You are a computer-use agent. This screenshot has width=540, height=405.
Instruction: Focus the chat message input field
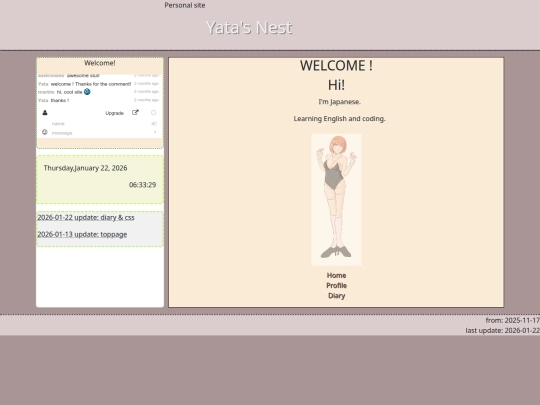[100, 133]
